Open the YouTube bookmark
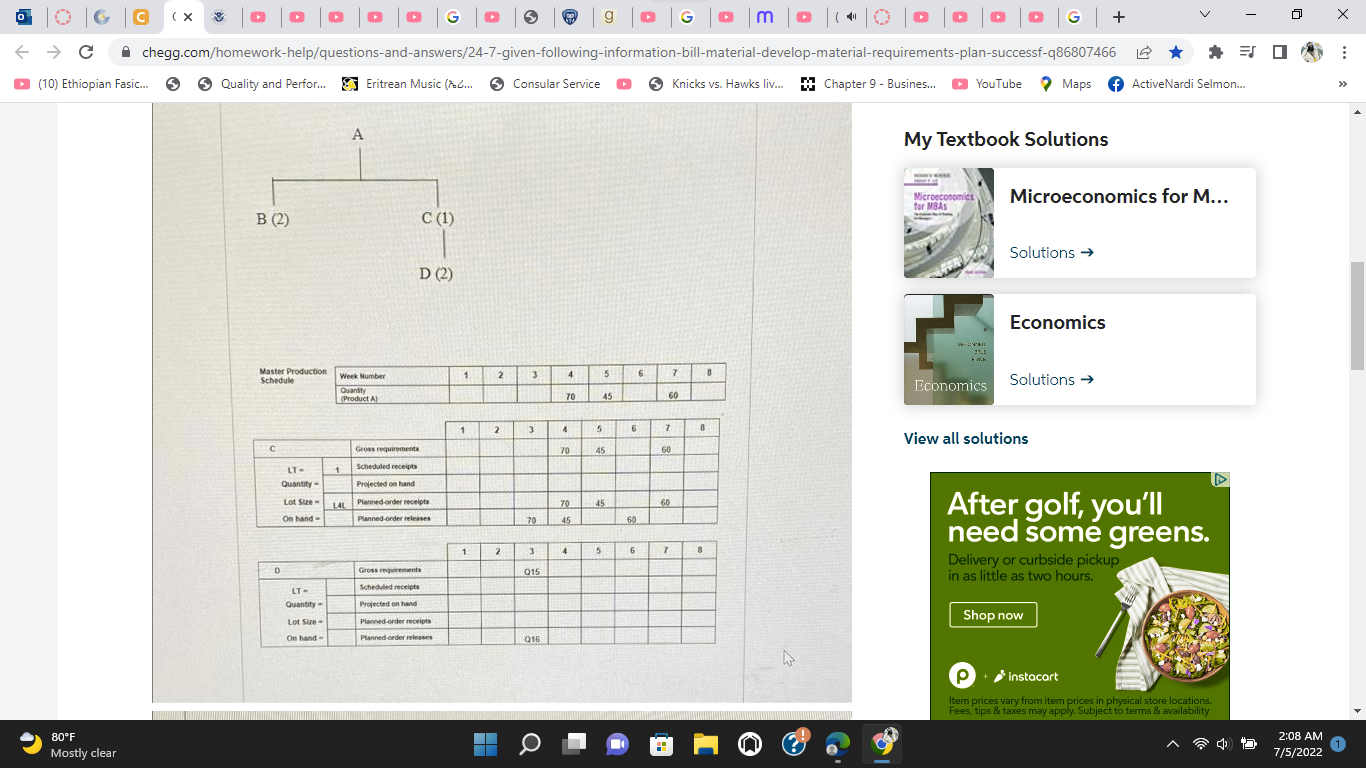The height and width of the screenshot is (768, 1366). [987, 84]
